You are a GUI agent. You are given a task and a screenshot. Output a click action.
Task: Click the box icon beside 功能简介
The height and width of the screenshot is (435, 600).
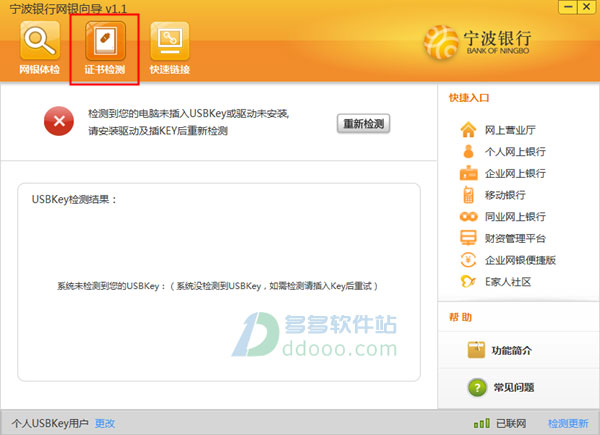pos(476,350)
